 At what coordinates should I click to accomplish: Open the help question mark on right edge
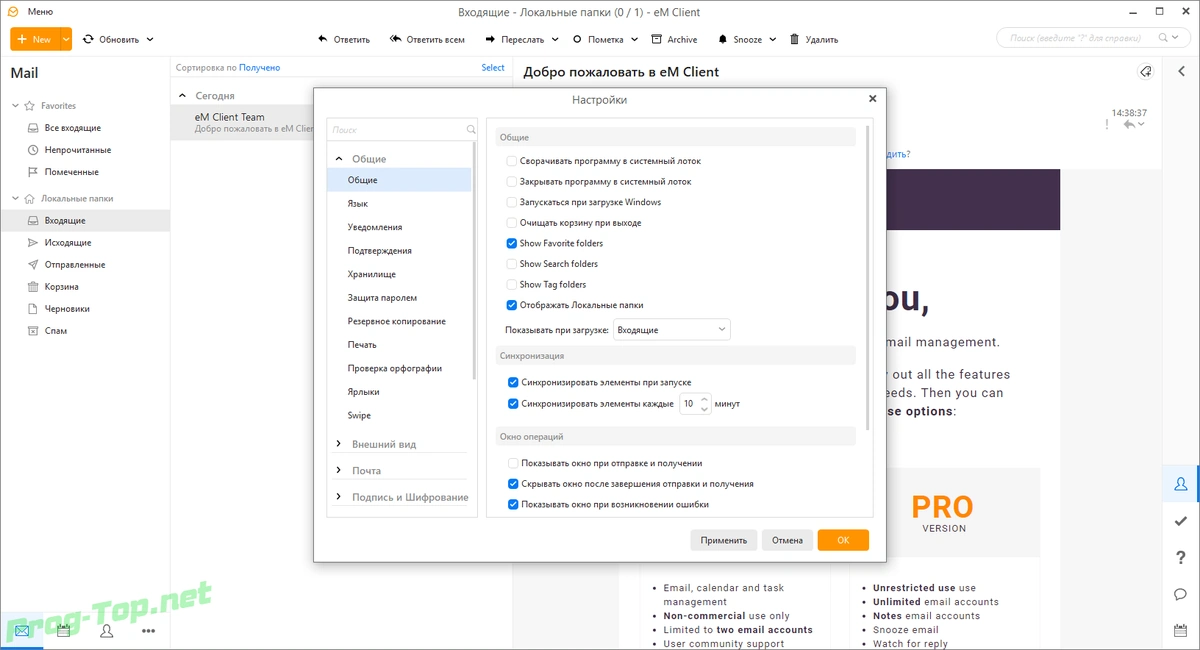pyautogui.click(x=1181, y=557)
